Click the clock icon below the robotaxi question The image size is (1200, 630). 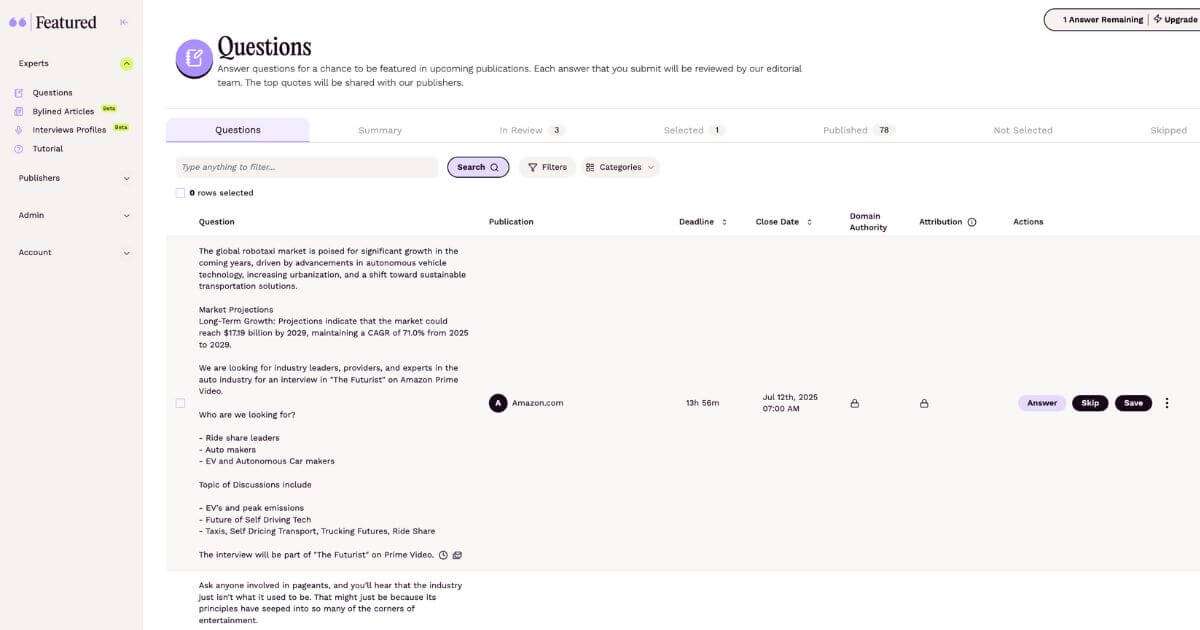(442, 554)
